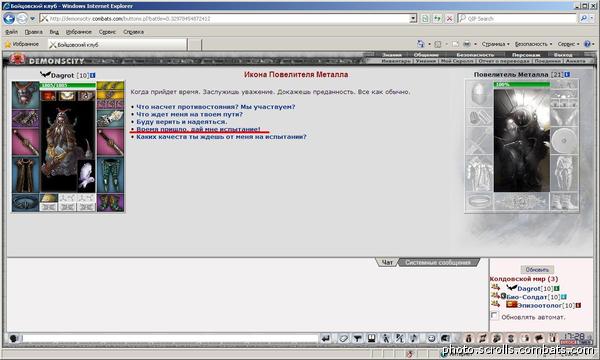Click the musical note sound icon
This screenshot has height=360, width=600.
pyautogui.click(x=414, y=339)
